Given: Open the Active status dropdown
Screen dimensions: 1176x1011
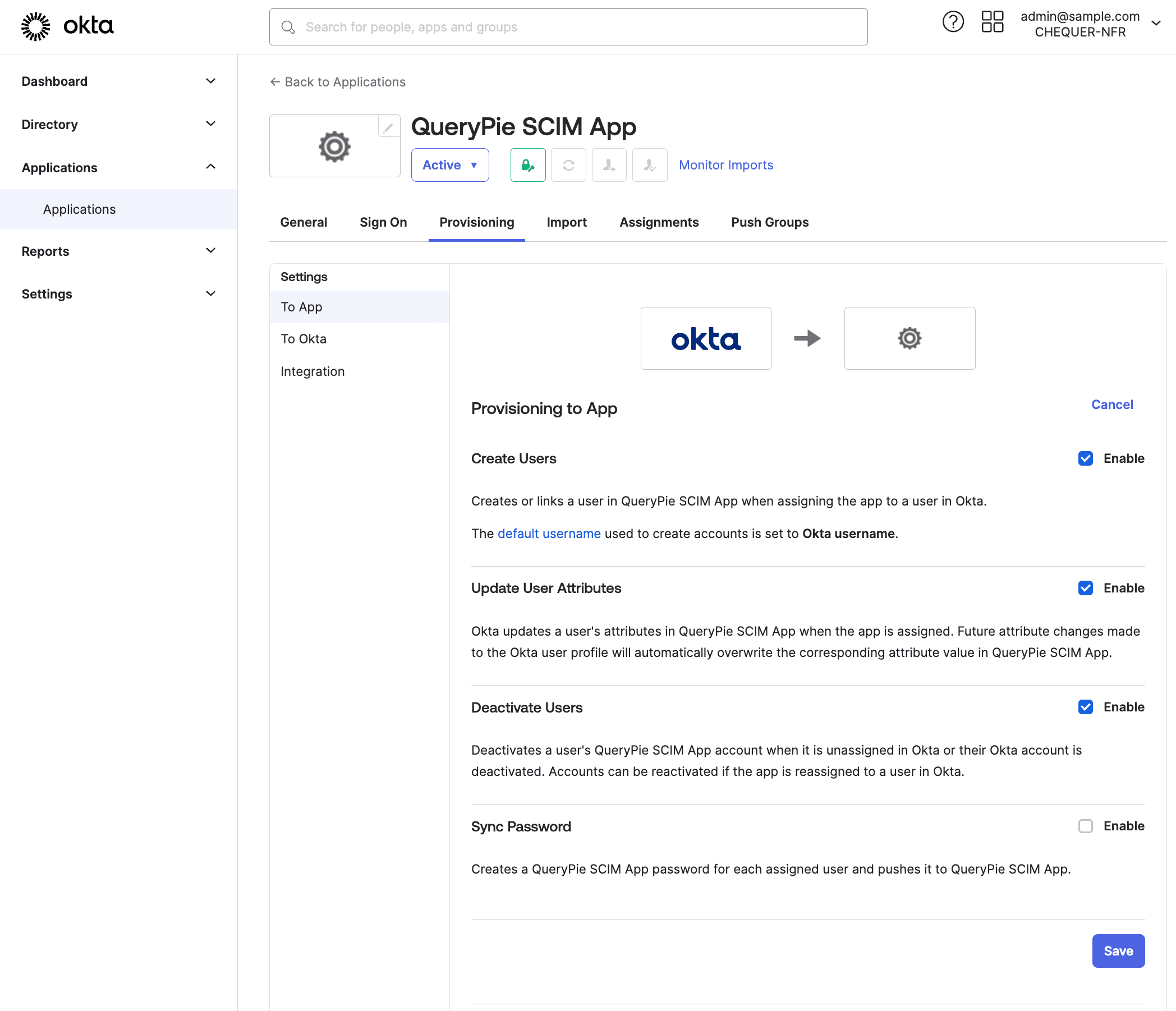Looking at the screenshot, I should tap(449, 164).
